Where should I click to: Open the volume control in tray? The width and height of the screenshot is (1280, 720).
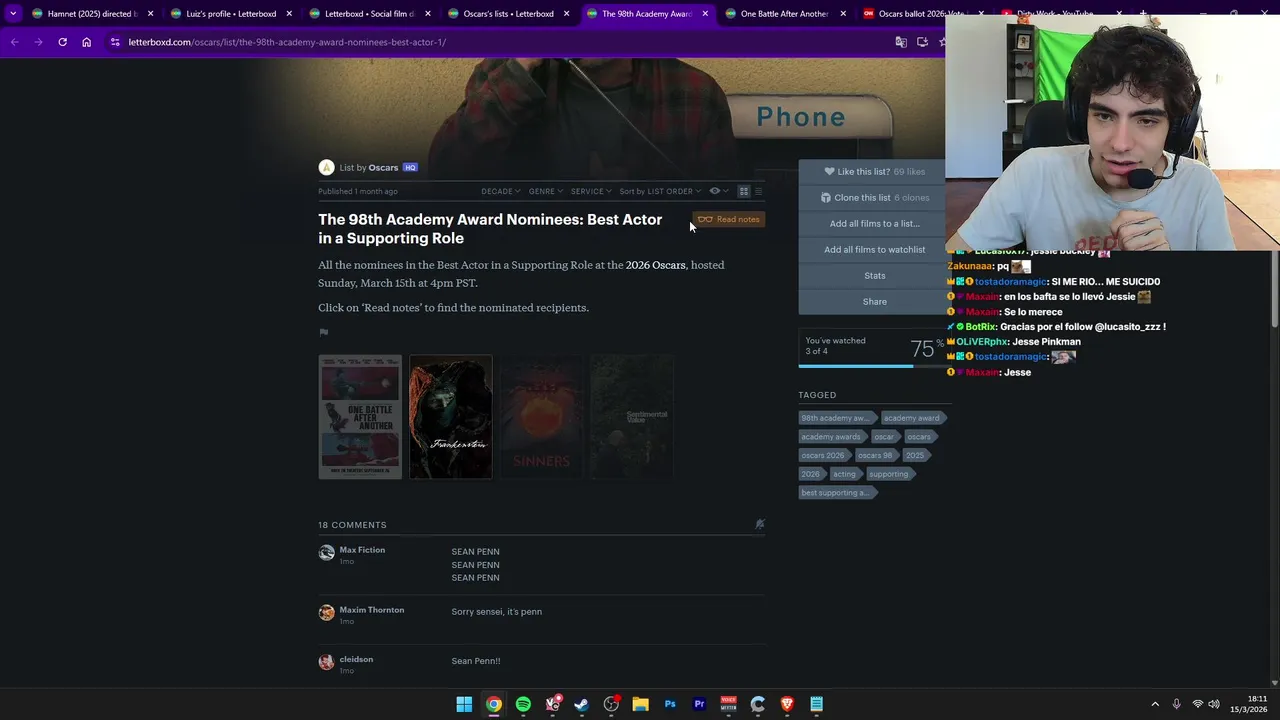pos(1213,704)
